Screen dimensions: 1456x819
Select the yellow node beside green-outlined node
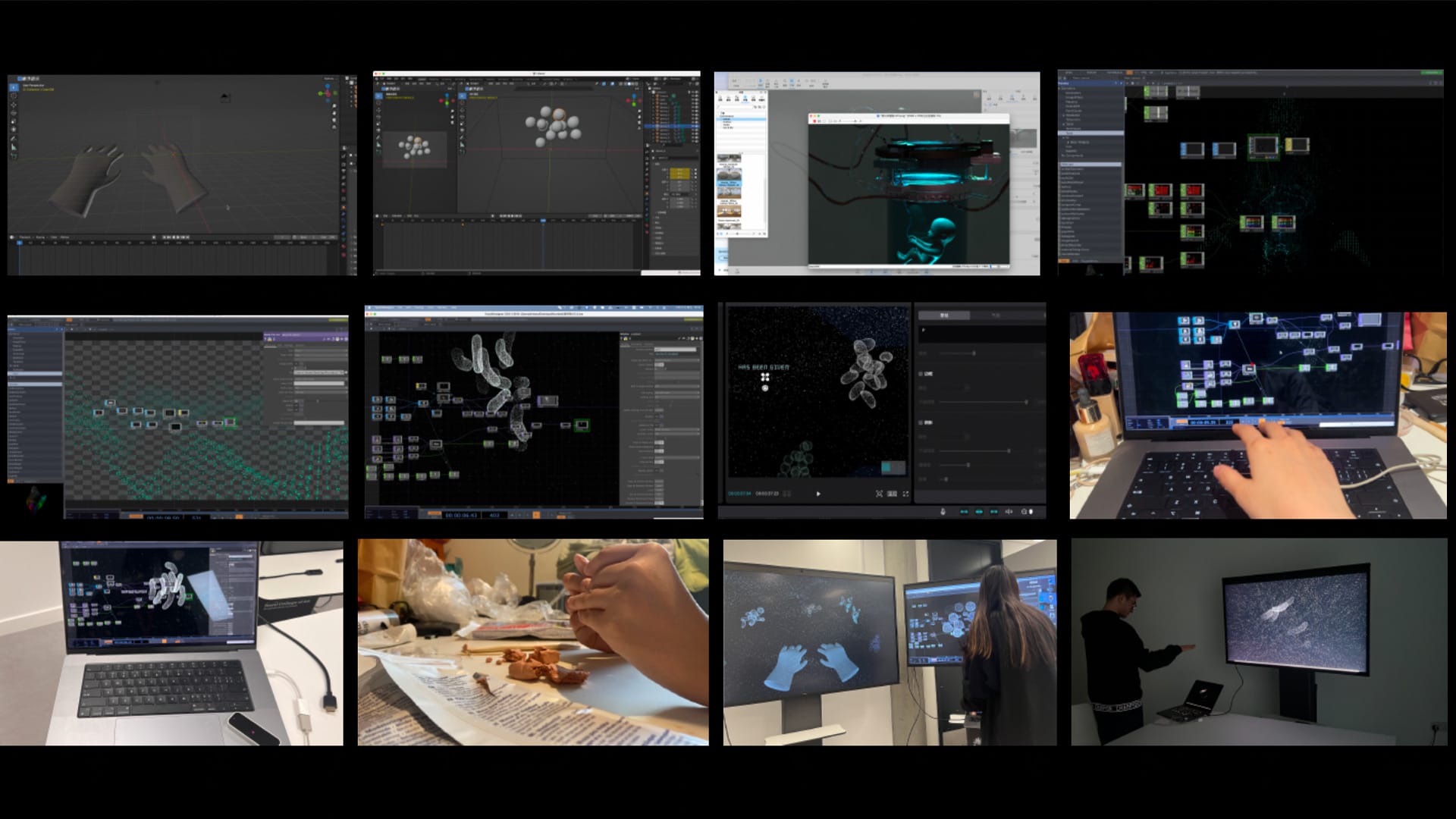point(1298,145)
